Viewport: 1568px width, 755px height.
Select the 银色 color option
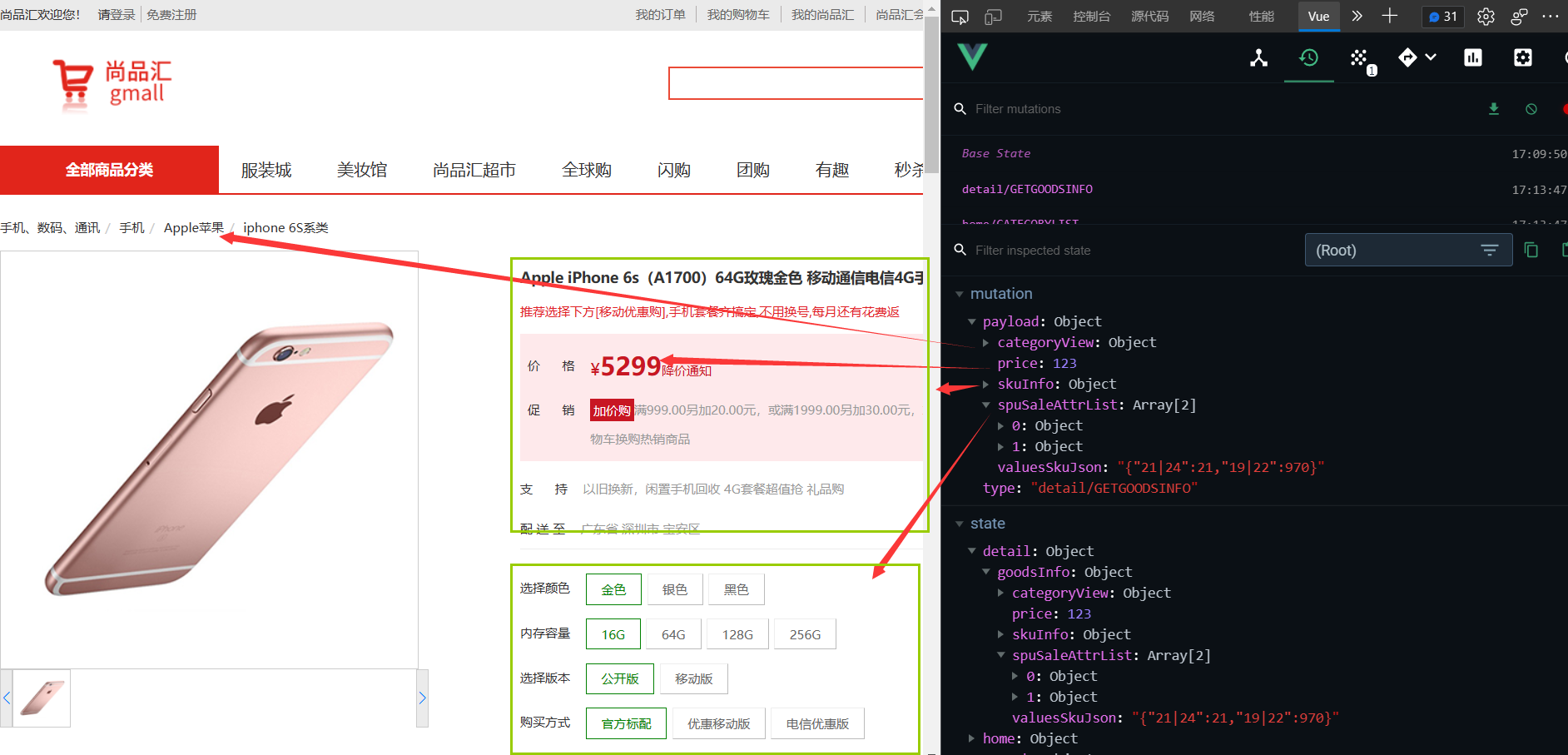point(675,589)
